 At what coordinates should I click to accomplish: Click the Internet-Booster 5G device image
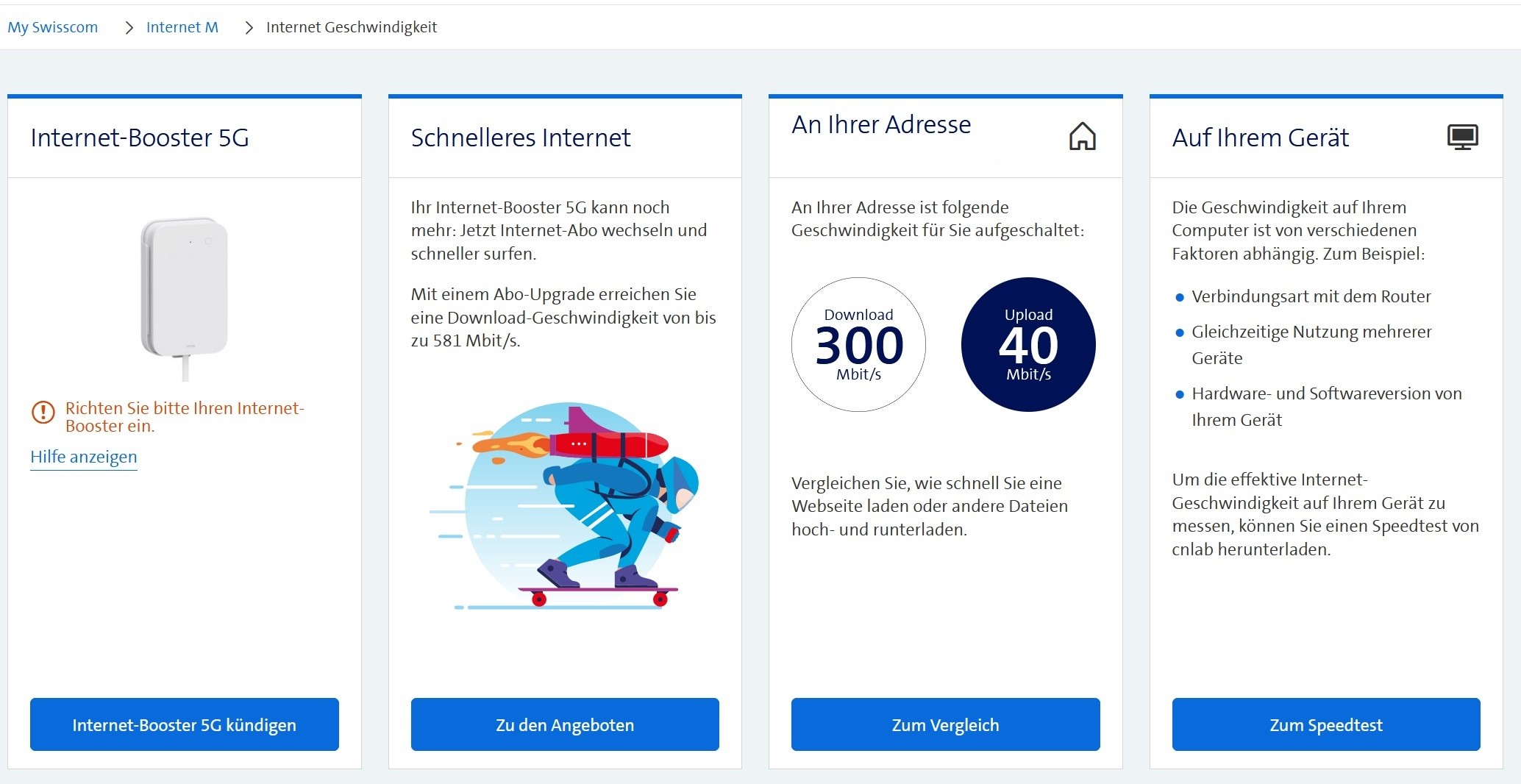pyautogui.click(x=185, y=296)
